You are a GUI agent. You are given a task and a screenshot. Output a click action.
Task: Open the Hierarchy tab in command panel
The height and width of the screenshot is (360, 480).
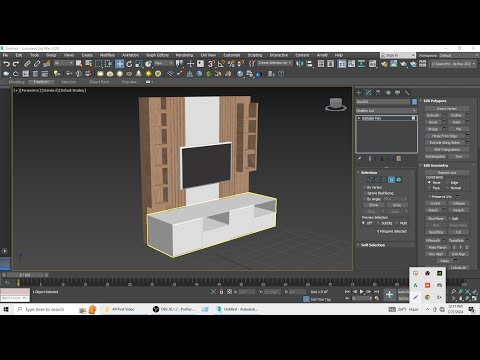378,93
